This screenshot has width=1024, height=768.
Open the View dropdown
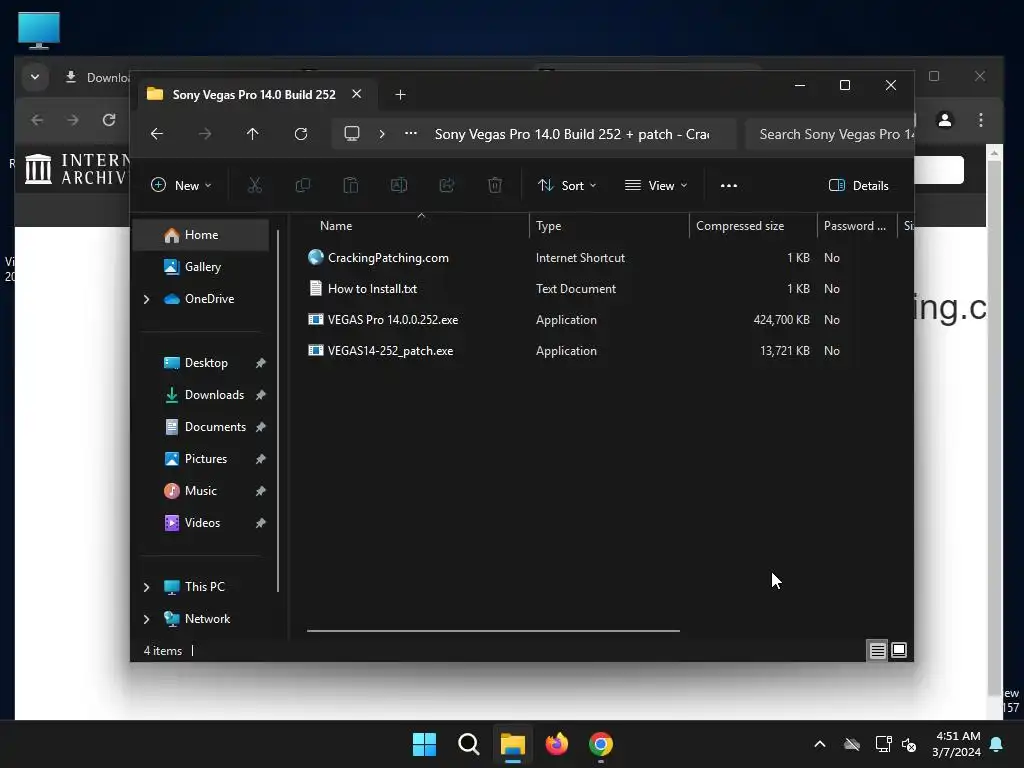pos(656,185)
